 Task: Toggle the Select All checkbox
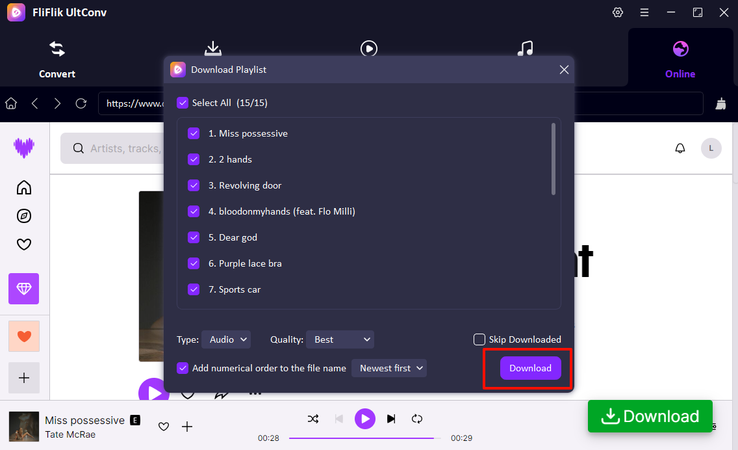(x=183, y=103)
